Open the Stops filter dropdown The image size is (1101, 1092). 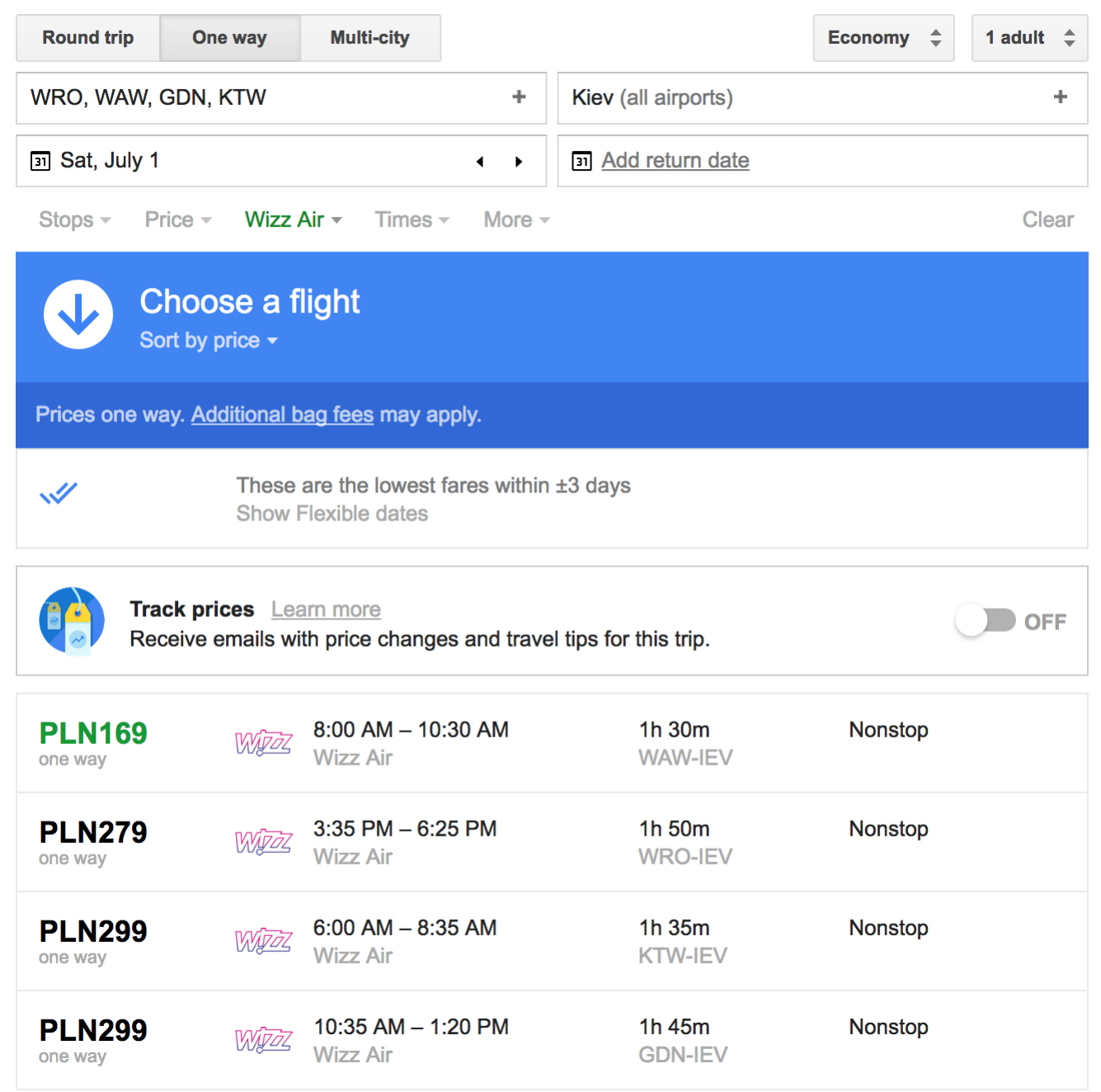(74, 220)
